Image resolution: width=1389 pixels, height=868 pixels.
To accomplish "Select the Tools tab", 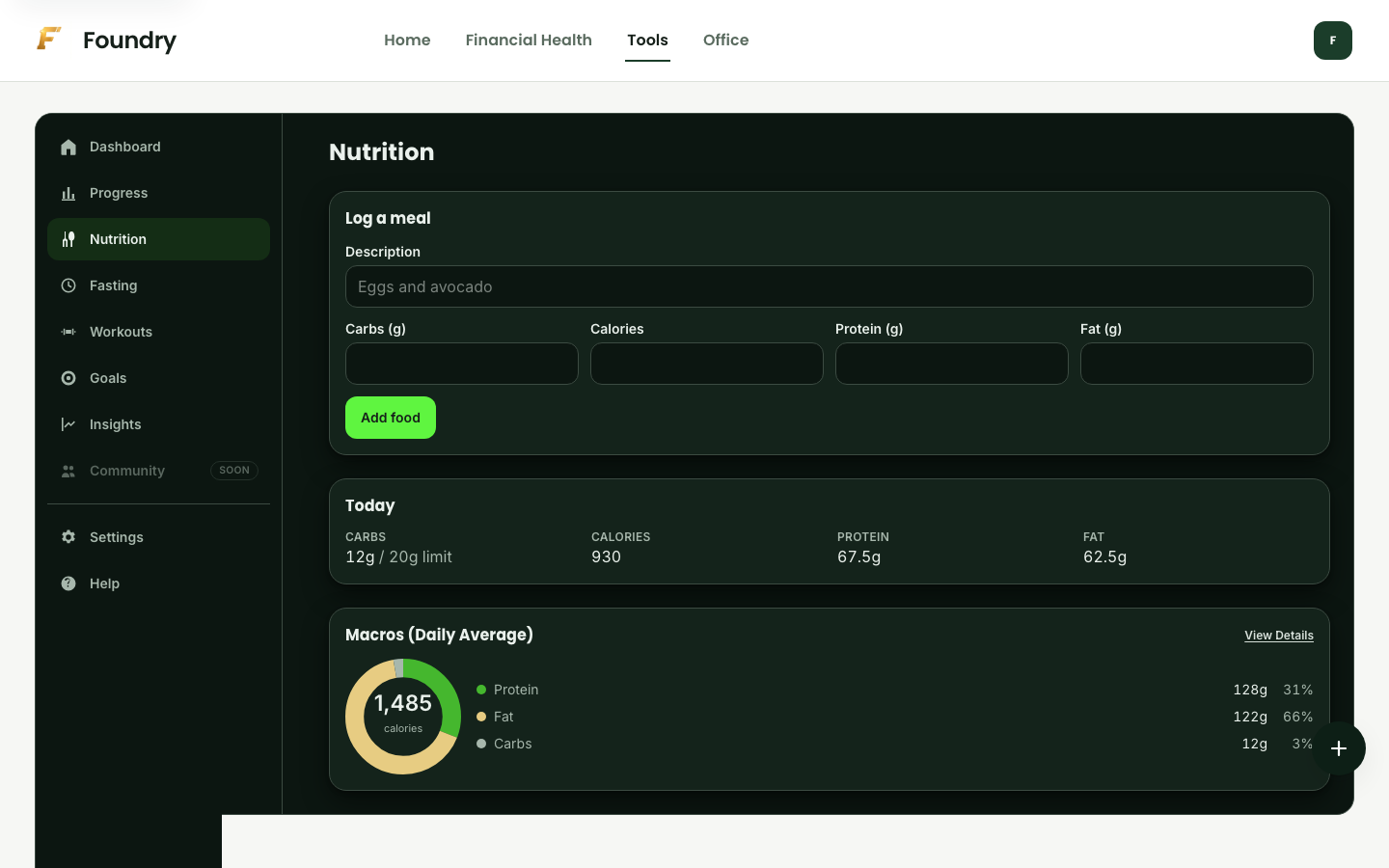I will 647,40.
